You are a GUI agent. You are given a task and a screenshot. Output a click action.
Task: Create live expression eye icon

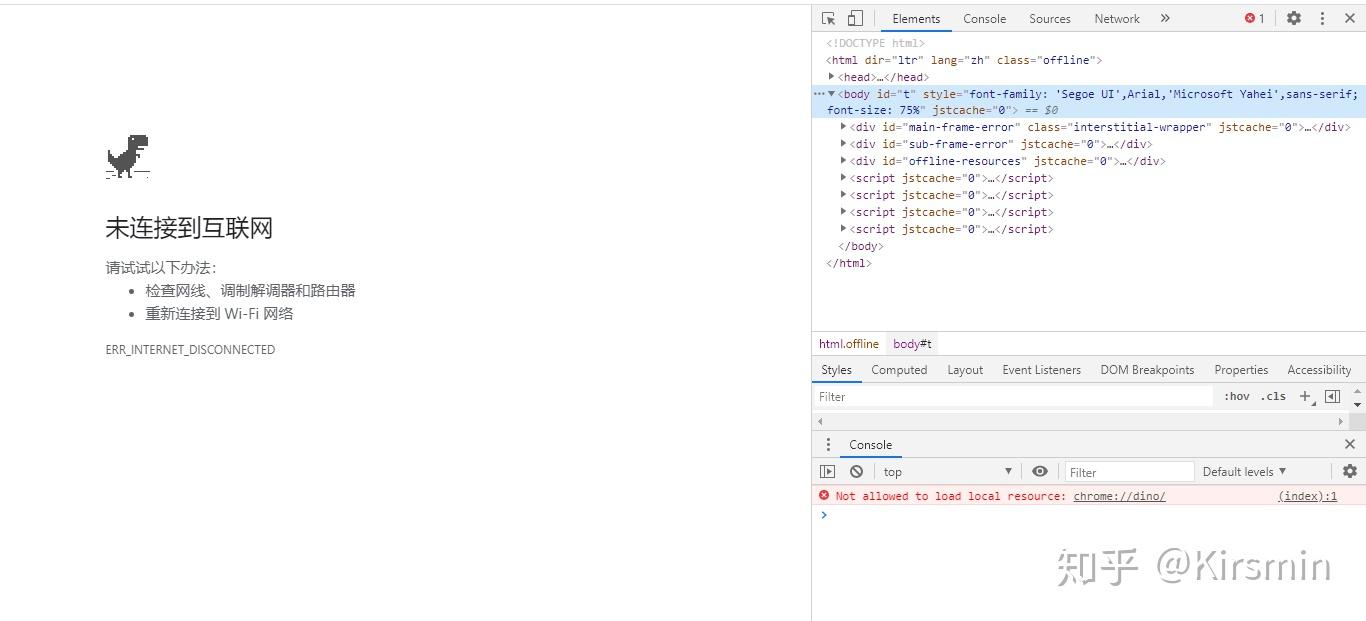pyautogui.click(x=1040, y=472)
